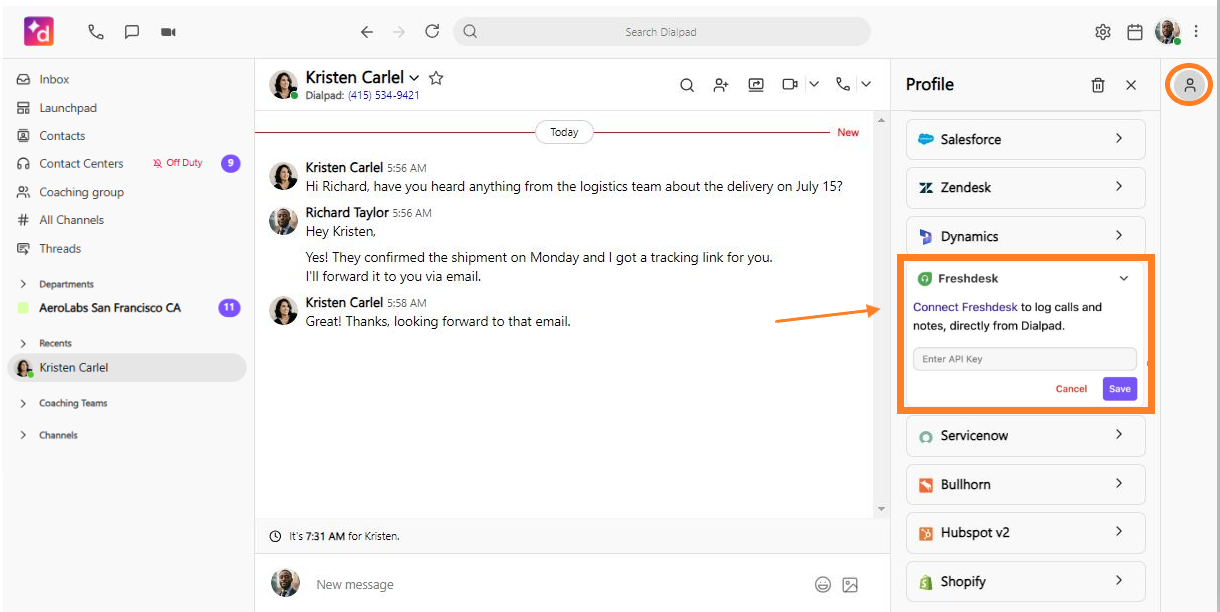Click the Enter API Key field

[1025, 359]
